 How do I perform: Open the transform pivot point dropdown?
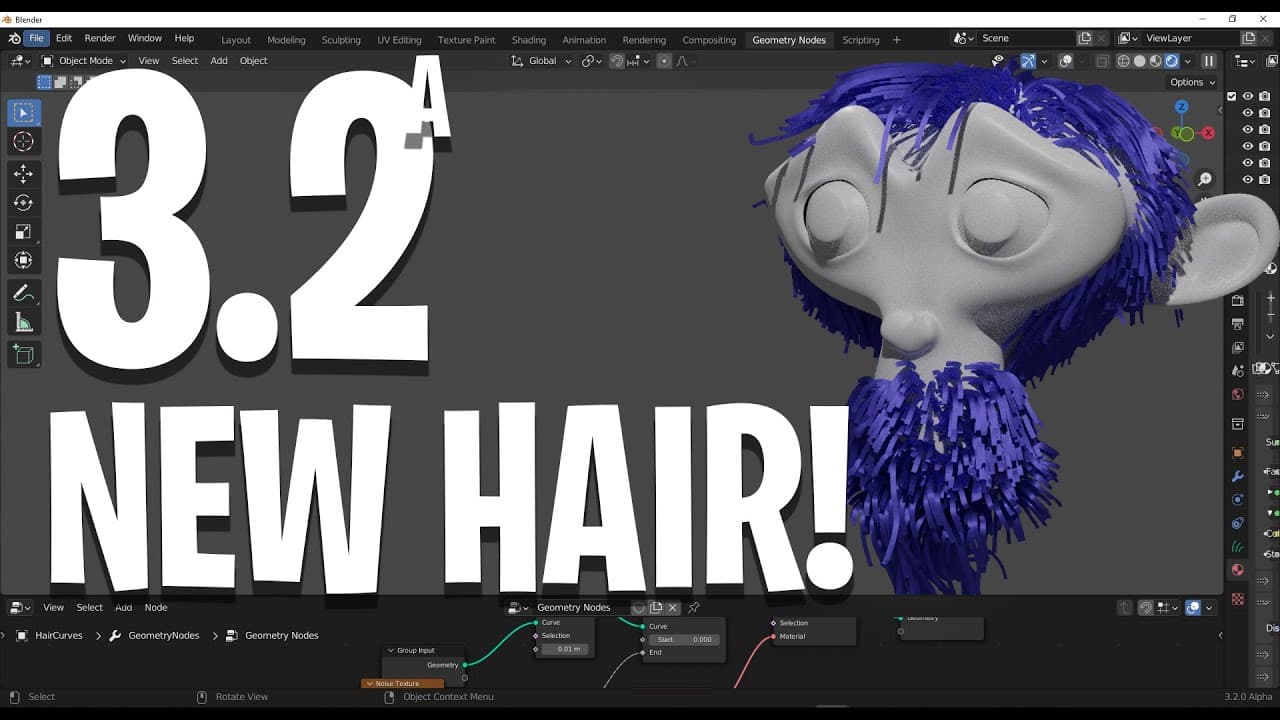coord(591,61)
